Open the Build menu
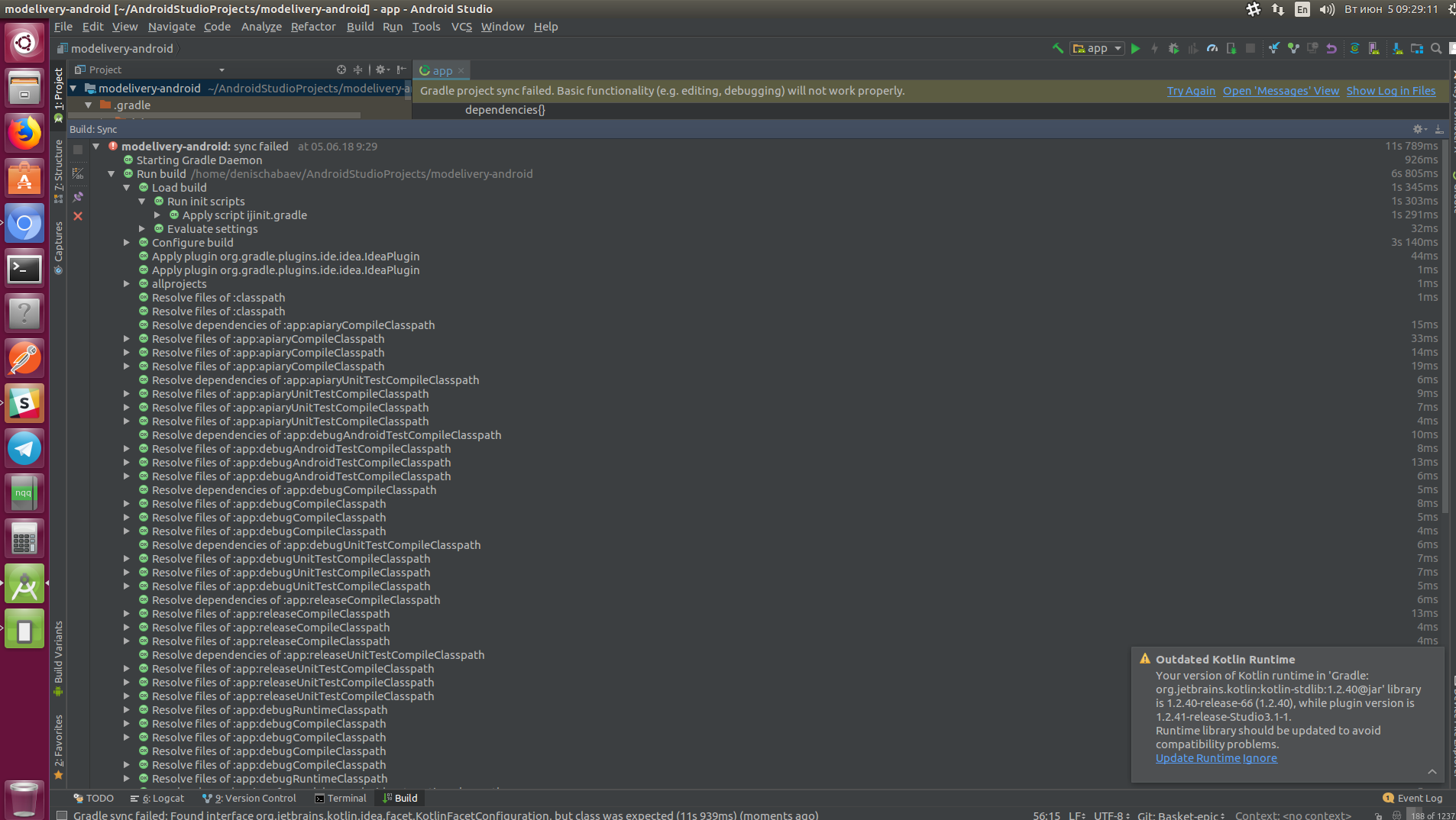Image resolution: width=1456 pixels, height=820 pixels. point(360,26)
